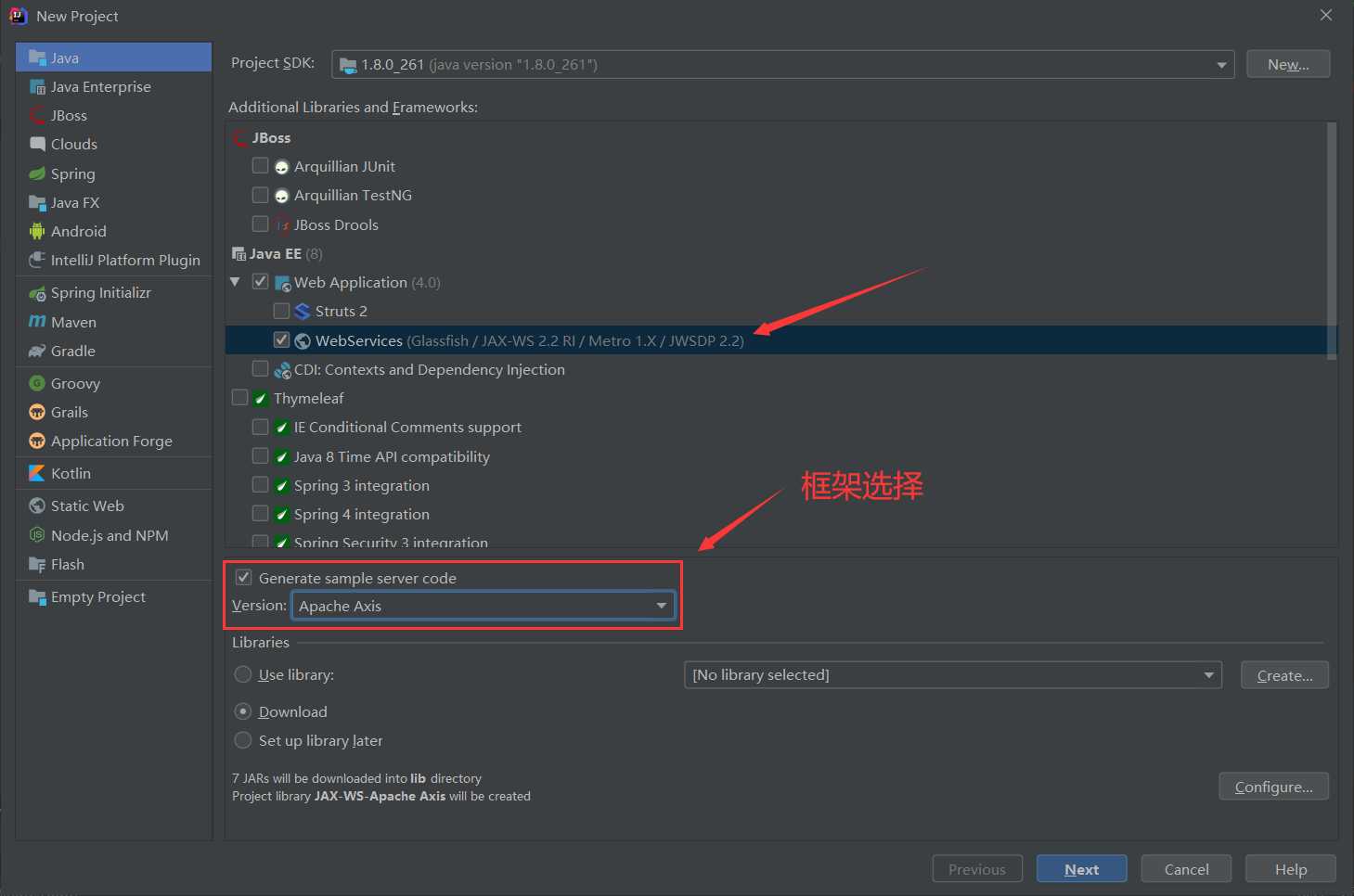Image resolution: width=1354 pixels, height=896 pixels.
Task: Open the Version Apache Axis dropdown
Action: click(x=484, y=606)
